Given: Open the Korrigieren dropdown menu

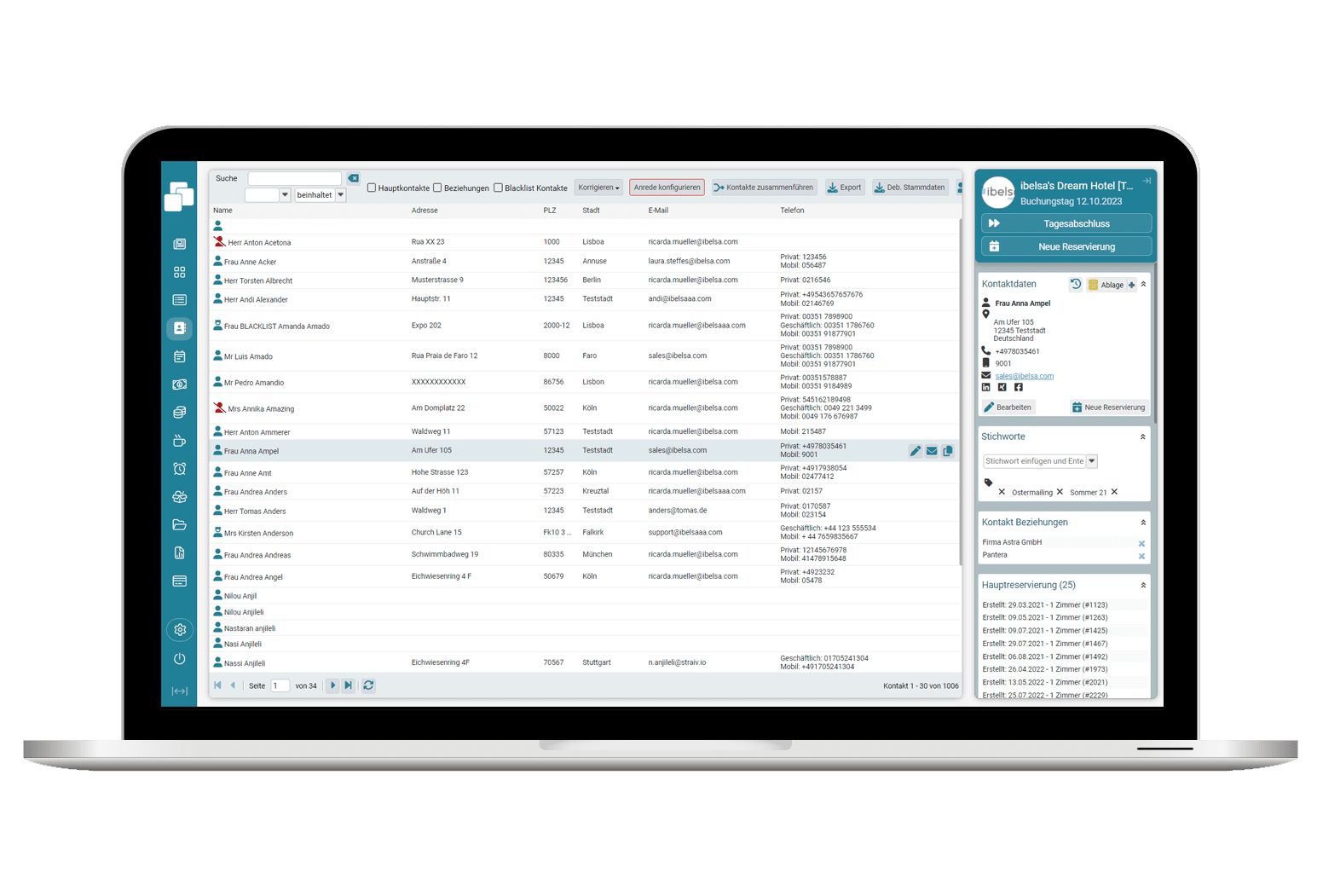Looking at the screenshot, I should coord(598,188).
